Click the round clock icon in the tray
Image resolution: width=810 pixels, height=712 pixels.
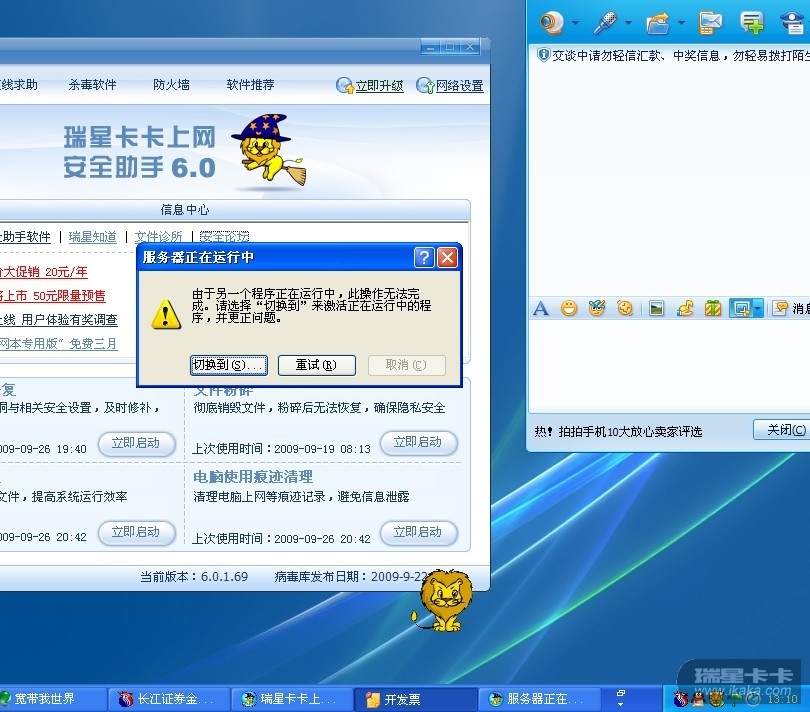(x=753, y=699)
